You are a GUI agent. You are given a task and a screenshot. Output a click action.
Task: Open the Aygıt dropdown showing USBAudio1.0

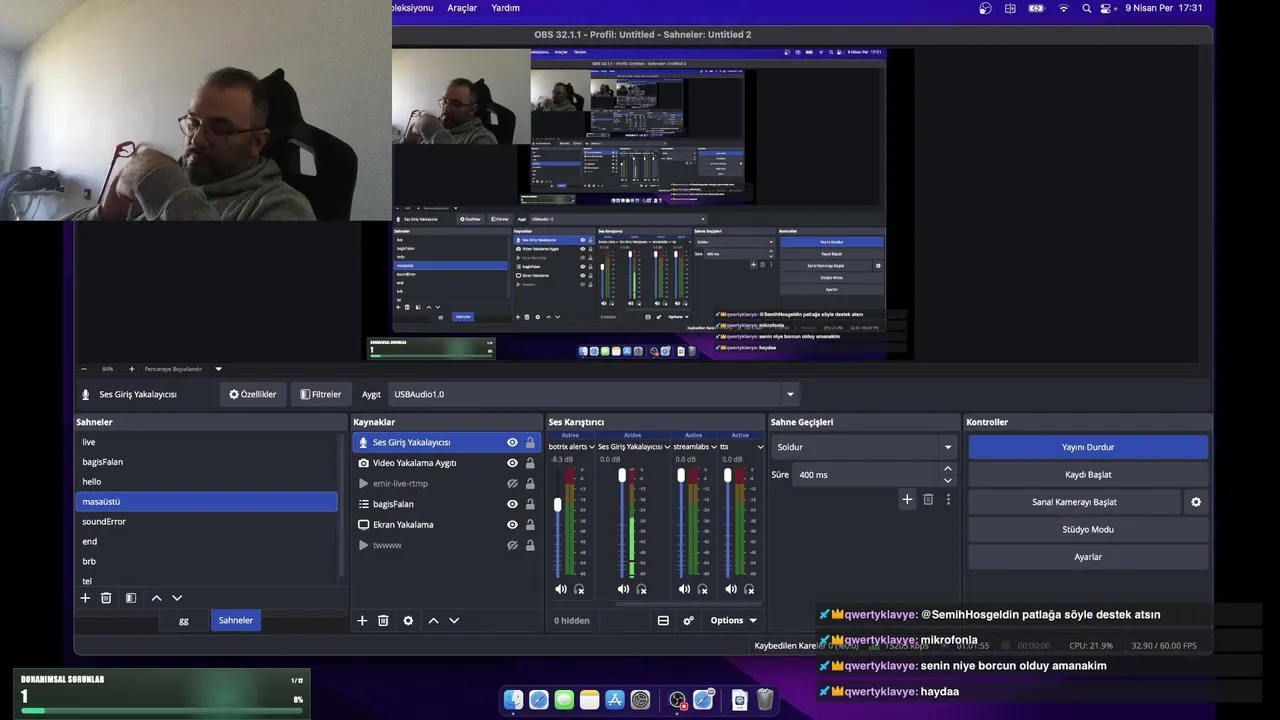tap(594, 394)
